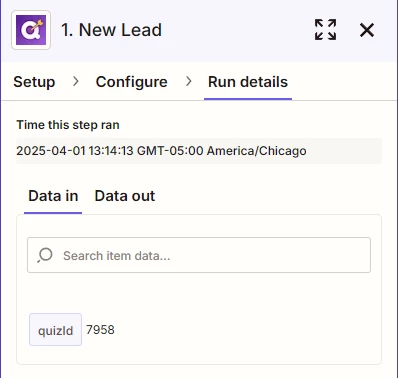Image resolution: width=398 pixels, height=378 pixels.
Task: Select the 7958 quizId value
Action: (x=100, y=330)
